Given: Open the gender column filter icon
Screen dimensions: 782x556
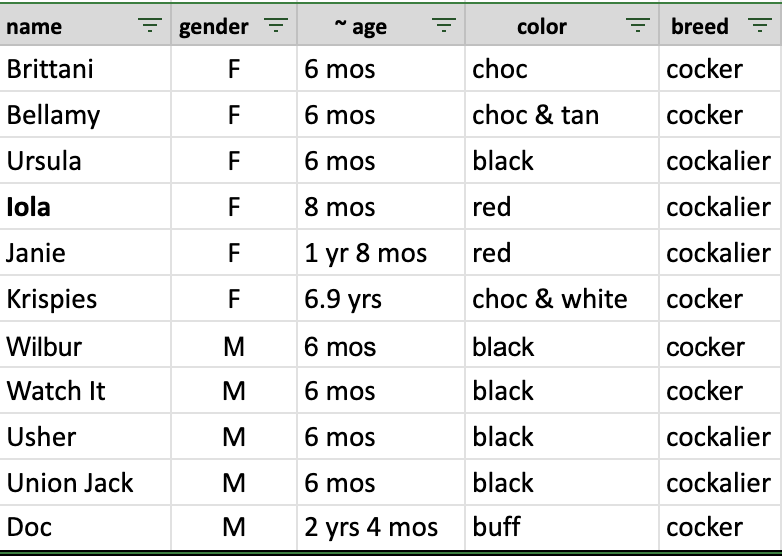Looking at the screenshot, I should (277, 26).
